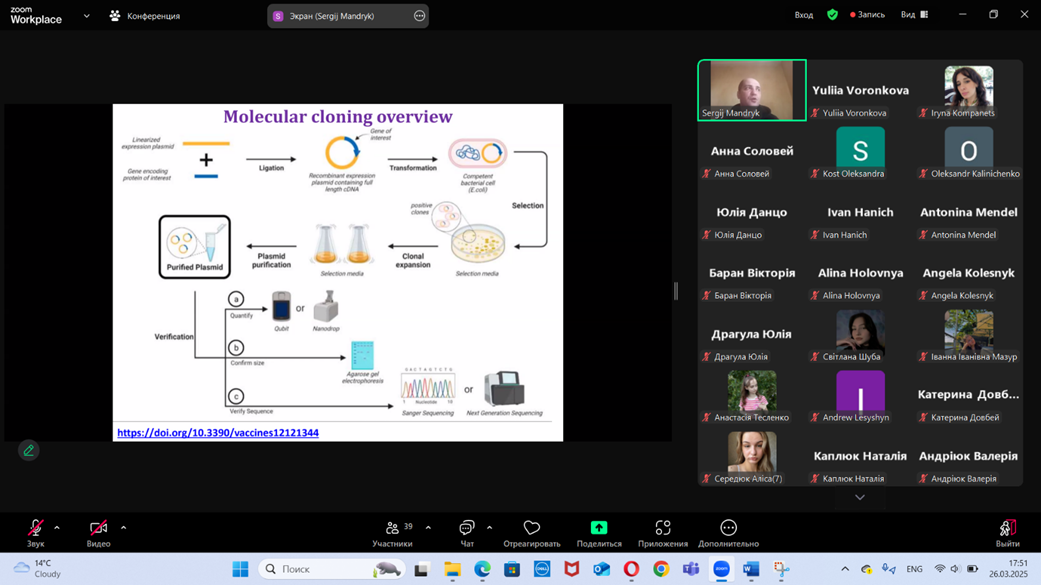Expand the Zoom Workplace dropdown arrow
The height and width of the screenshot is (585, 1041).
point(86,16)
